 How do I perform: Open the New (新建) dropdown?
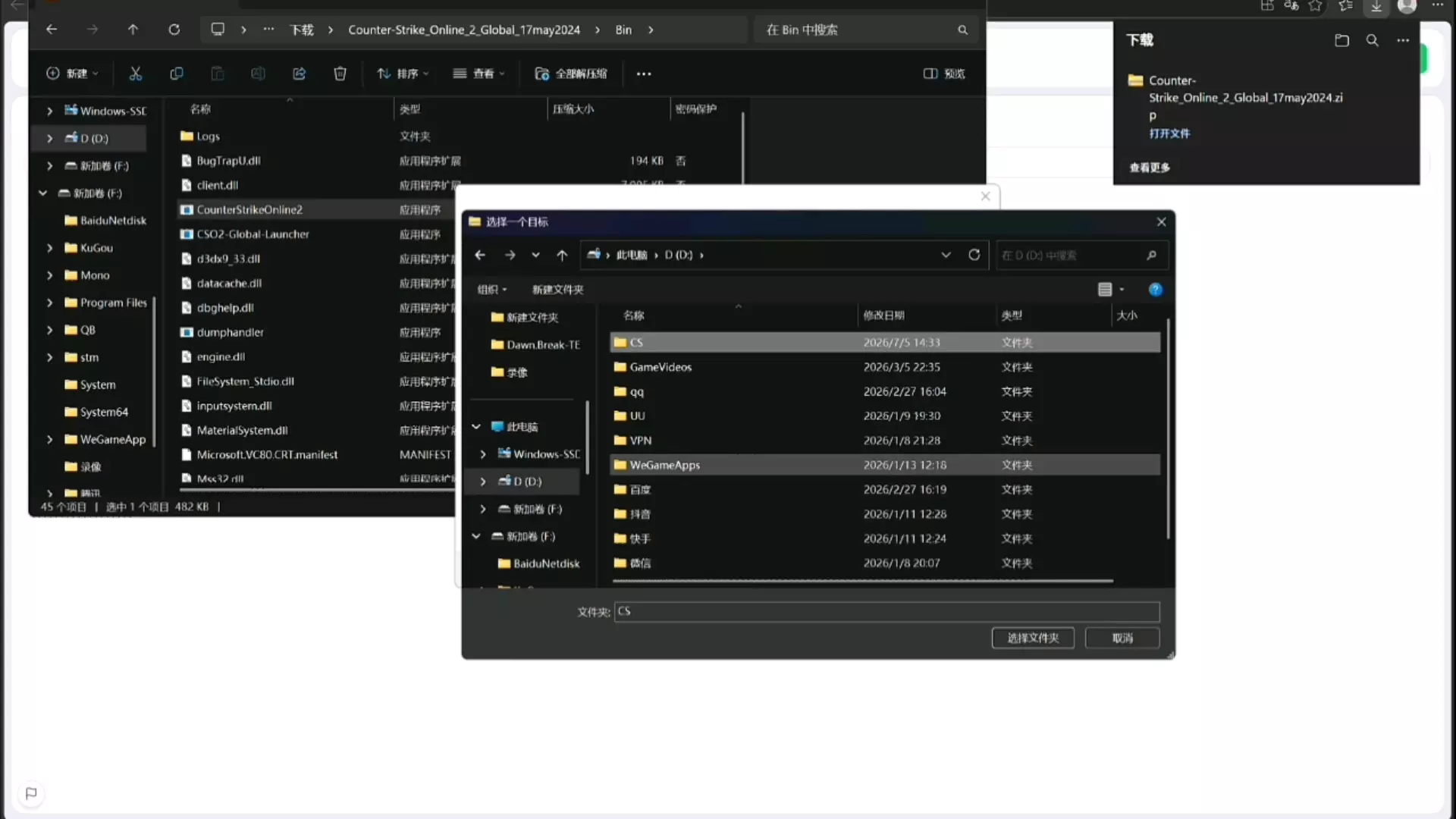click(72, 74)
